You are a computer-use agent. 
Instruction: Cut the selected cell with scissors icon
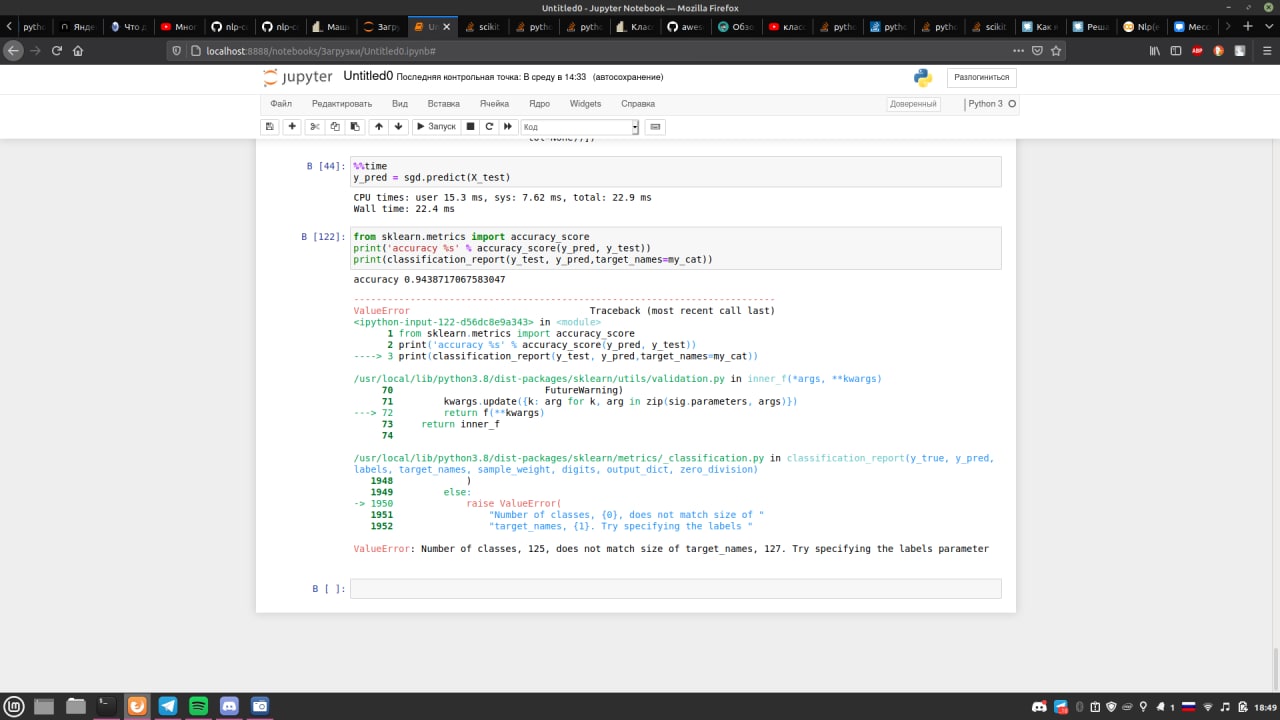pyautogui.click(x=315, y=127)
